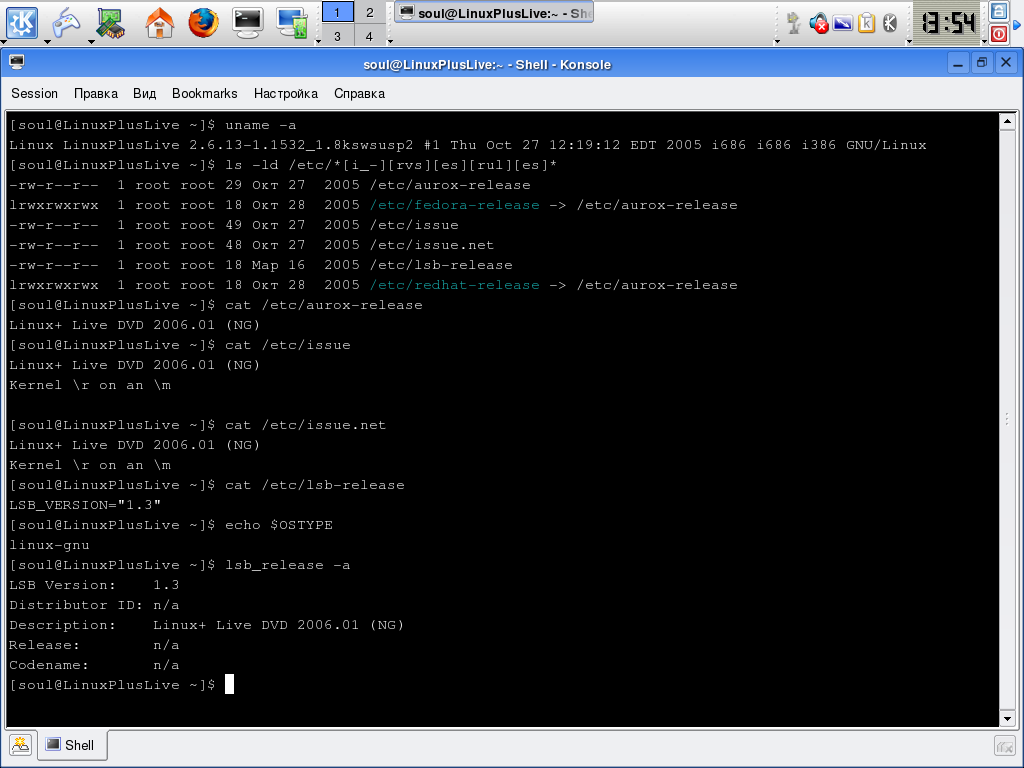
Task: Launch Firefox from the panel
Action: point(203,23)
